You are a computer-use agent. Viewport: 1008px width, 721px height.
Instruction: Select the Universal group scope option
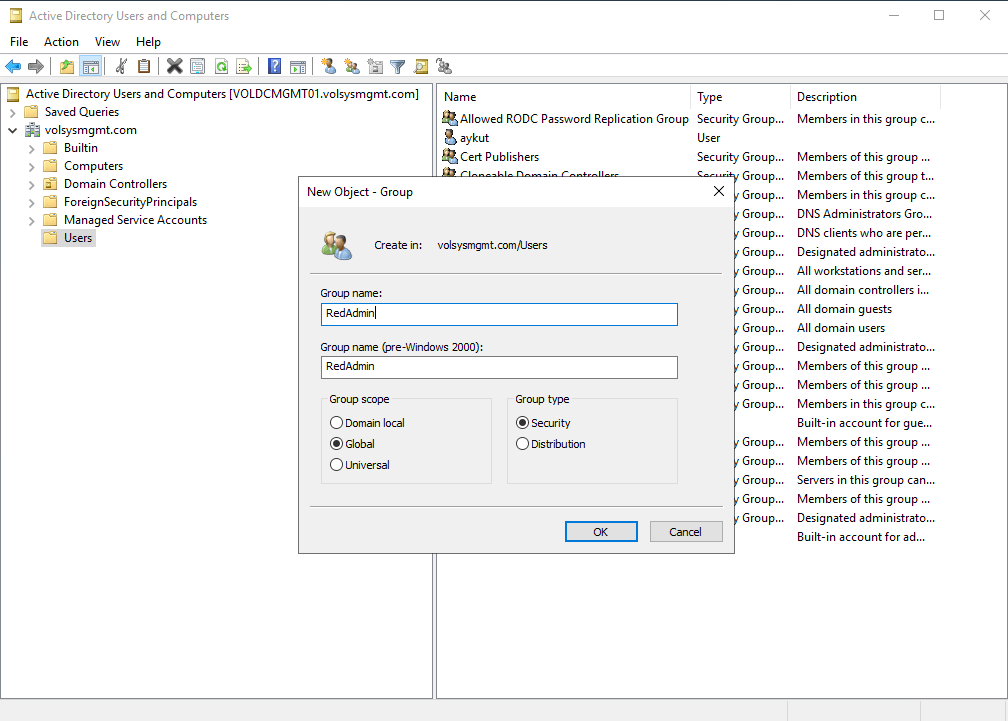coord(337,465)
